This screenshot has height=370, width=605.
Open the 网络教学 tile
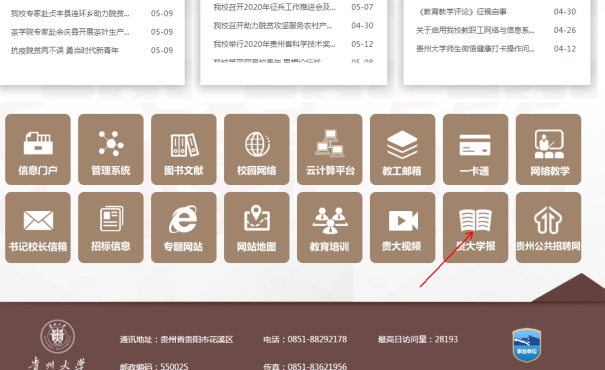click(x=548, y=149)
